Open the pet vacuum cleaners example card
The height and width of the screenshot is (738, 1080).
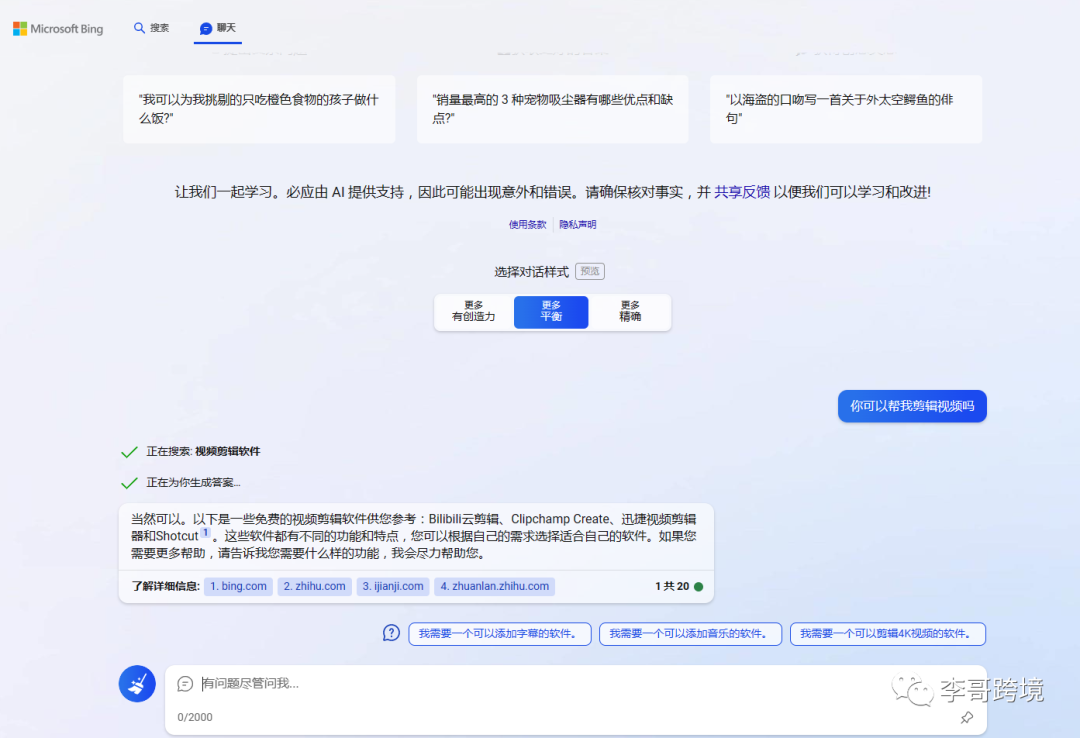click(552, 109)
